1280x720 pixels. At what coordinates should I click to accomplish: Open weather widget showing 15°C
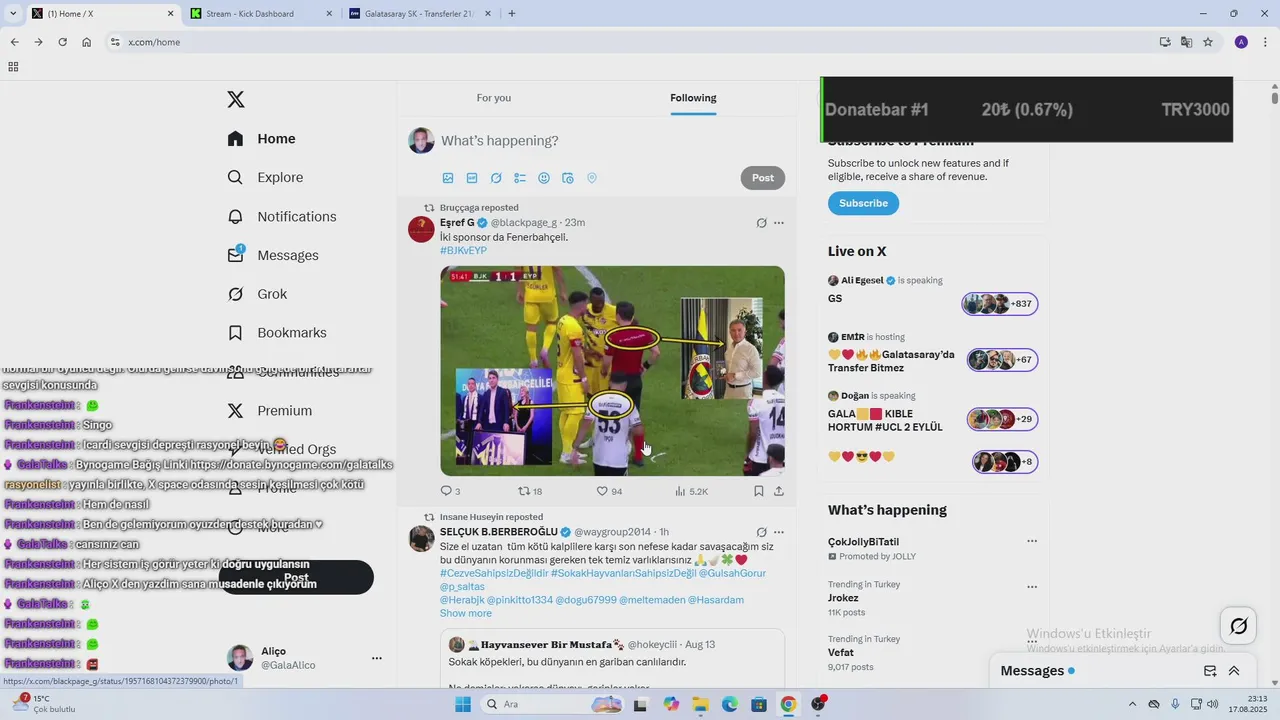coord(42,704)
